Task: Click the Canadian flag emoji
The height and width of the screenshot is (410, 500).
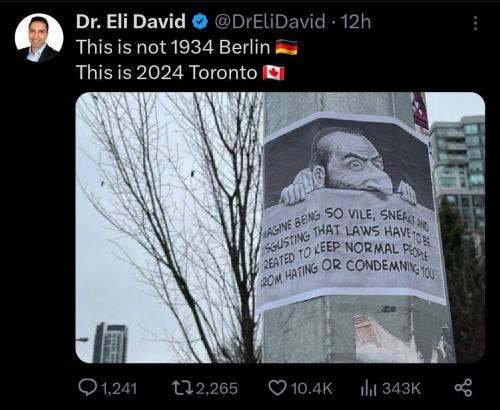Action: coord(273,73)
